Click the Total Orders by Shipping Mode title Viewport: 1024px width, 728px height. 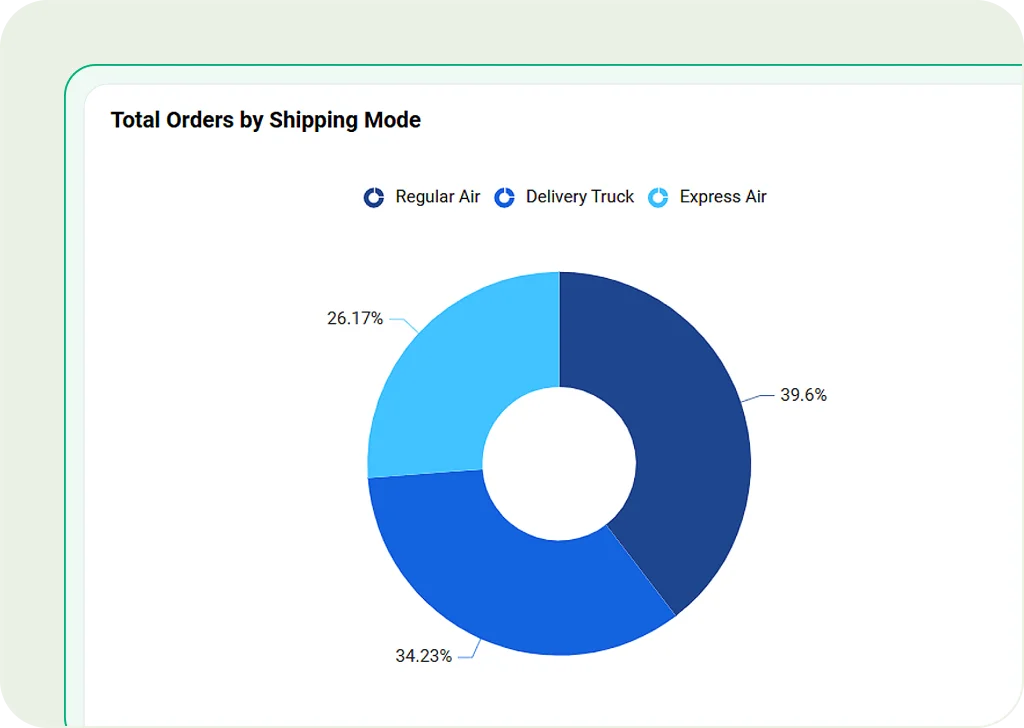pyautogui.click(x=265, y=120)
